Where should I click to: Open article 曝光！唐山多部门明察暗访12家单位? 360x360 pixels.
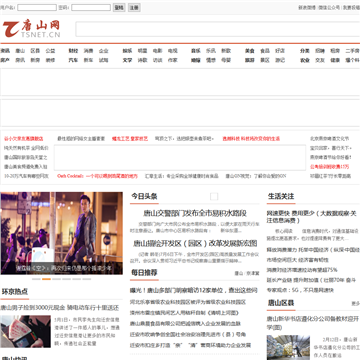click(x=194, y=290)
